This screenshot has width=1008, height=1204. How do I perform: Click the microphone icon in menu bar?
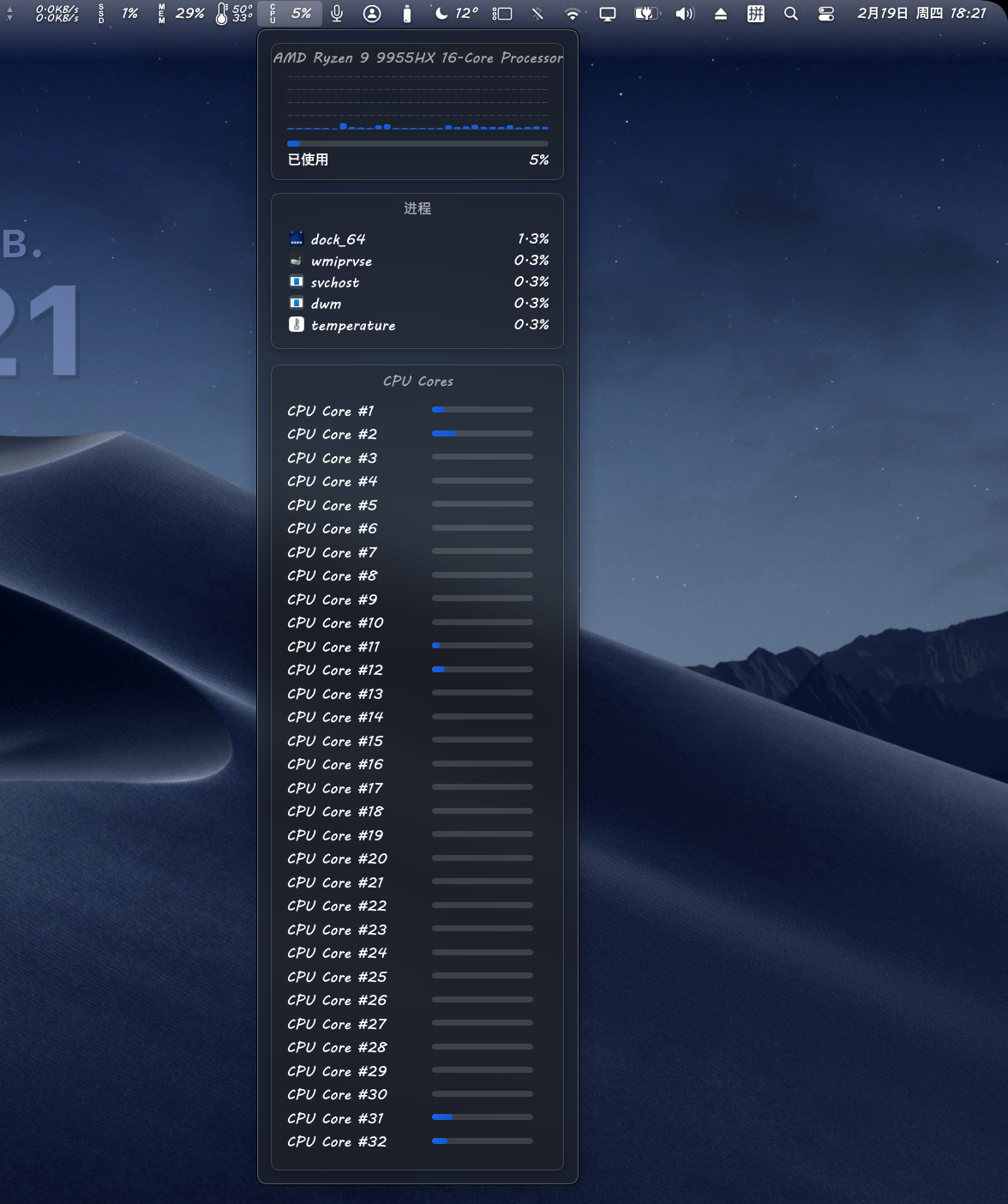(x=337, y=14)
